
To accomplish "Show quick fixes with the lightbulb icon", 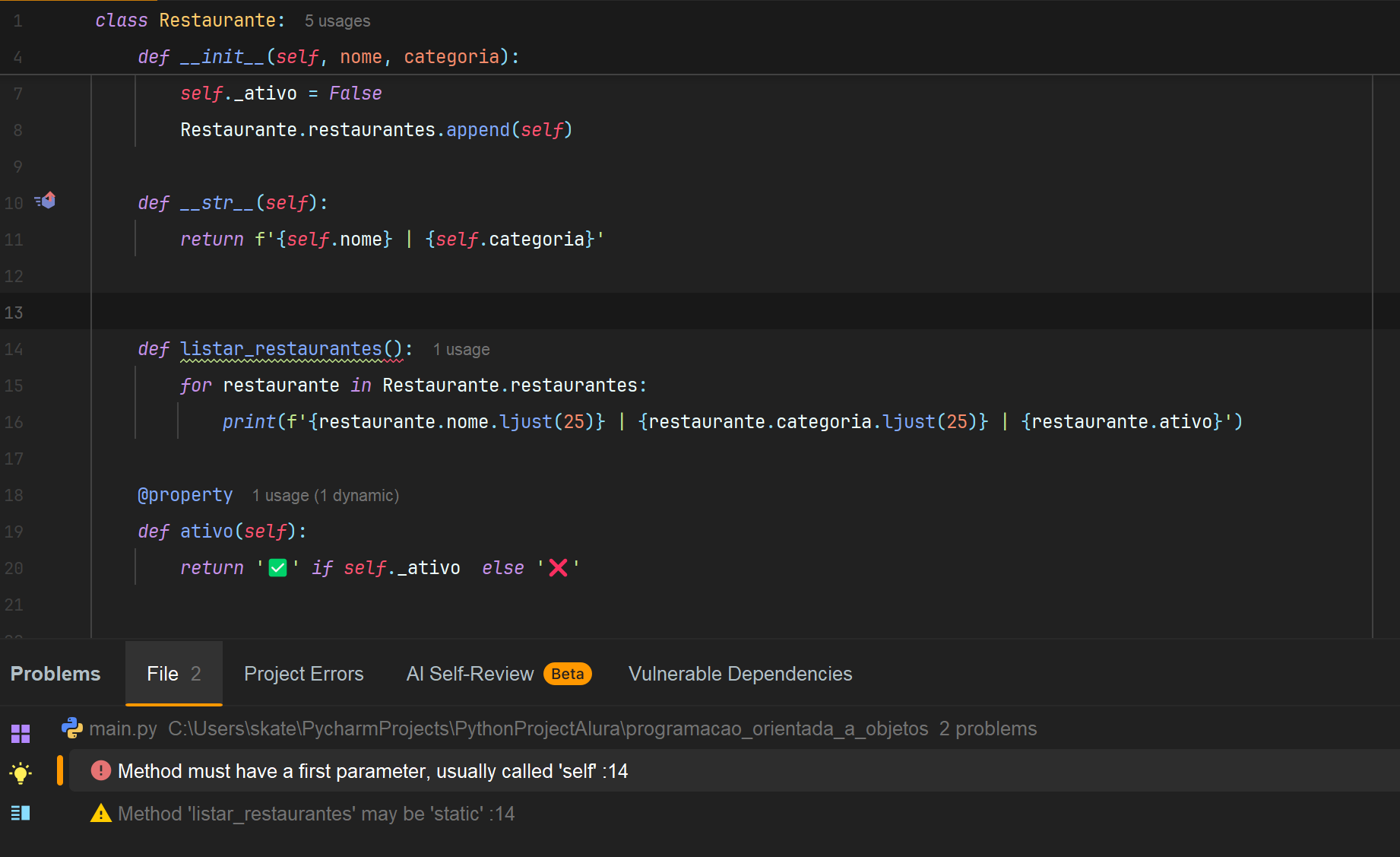I will click(x=21, y=773).
